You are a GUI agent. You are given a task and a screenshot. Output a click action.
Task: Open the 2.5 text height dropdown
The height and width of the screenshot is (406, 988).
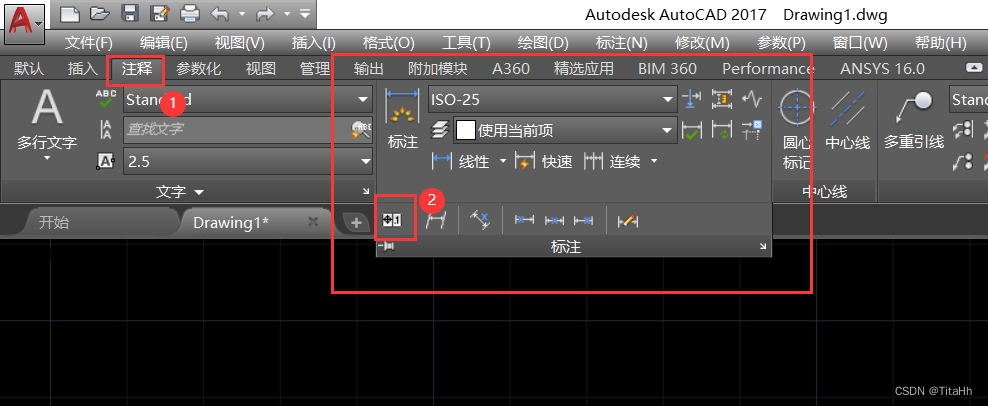pyautogui.click(x=248, y=161)
